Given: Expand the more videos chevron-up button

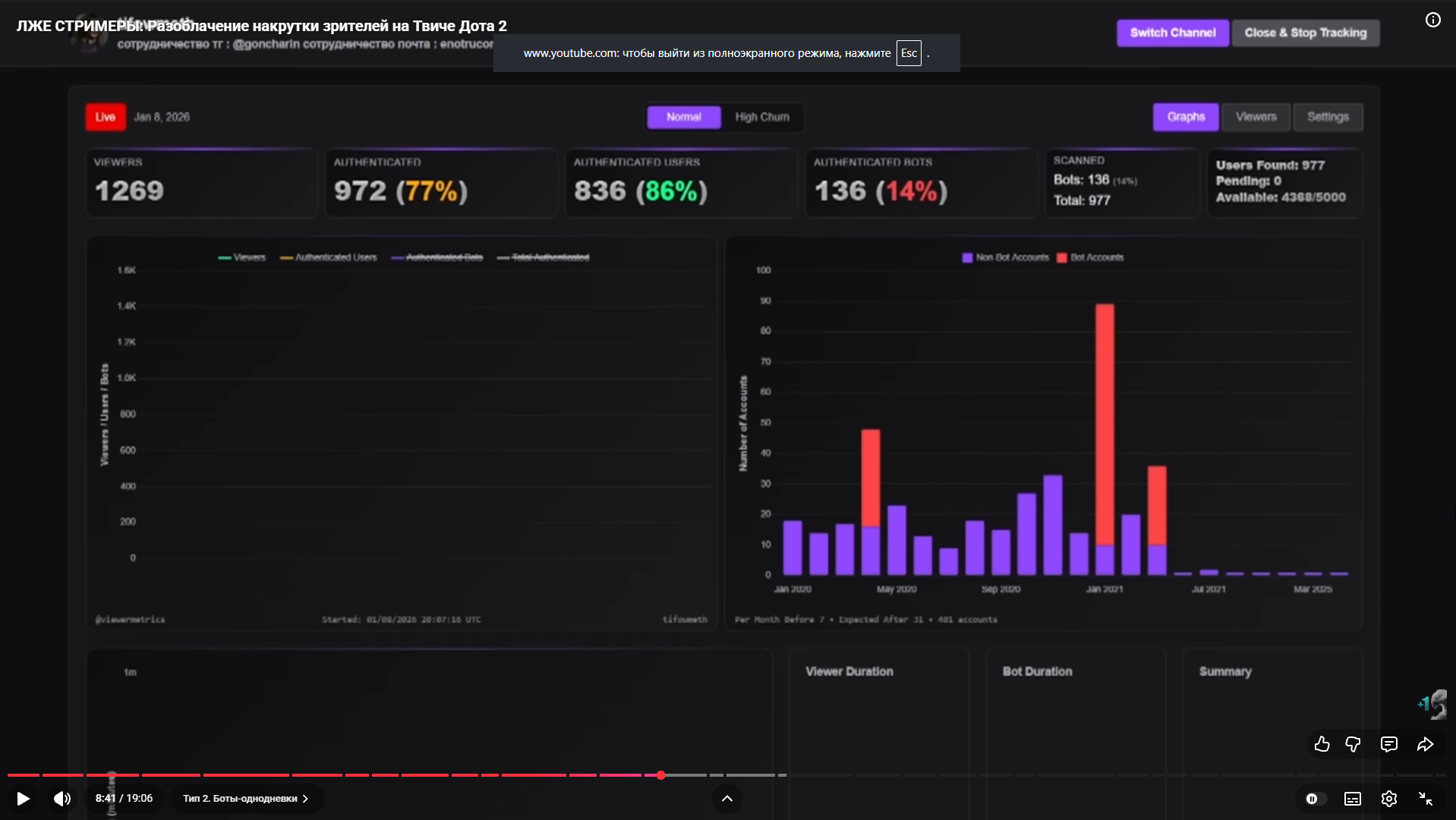Looking at the screenshot, I should pyautogui.click(x=726, y=799).
